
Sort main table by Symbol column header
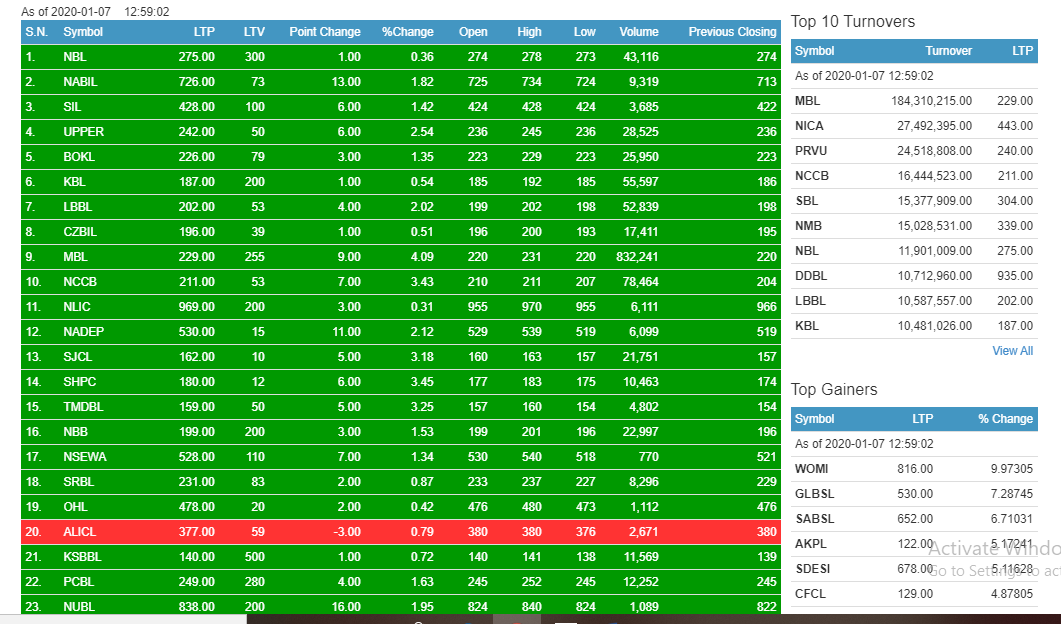tap(83, 32)
